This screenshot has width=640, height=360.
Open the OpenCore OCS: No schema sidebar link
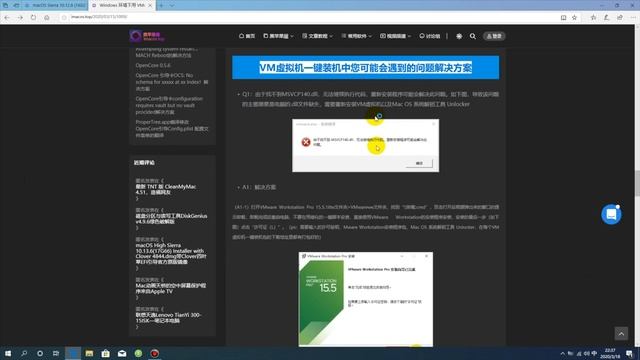[x=172, y=82]
